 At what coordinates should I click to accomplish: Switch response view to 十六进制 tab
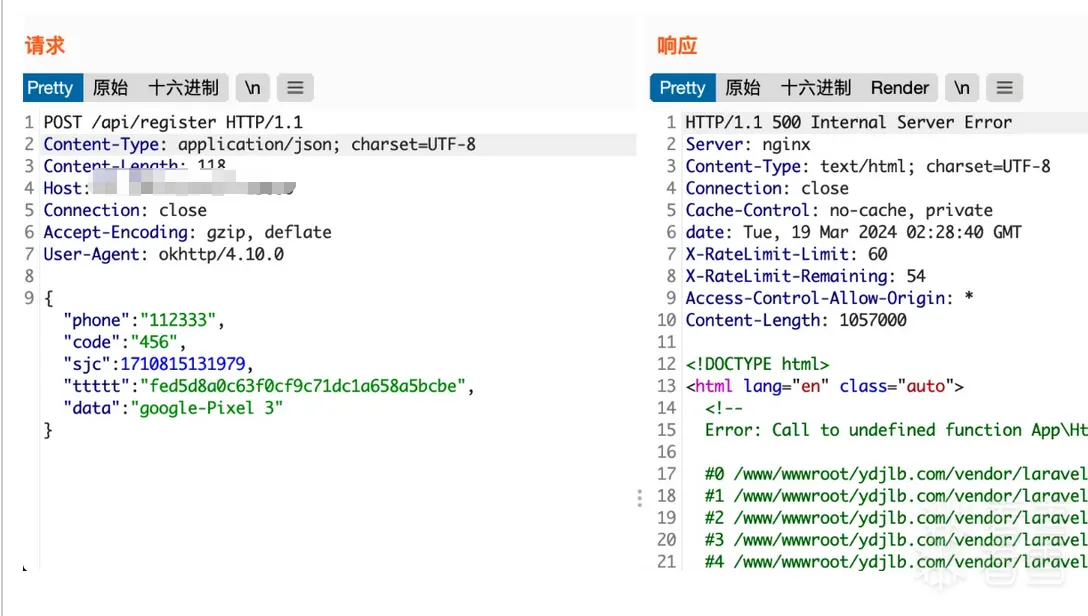(x=815, y=88)
